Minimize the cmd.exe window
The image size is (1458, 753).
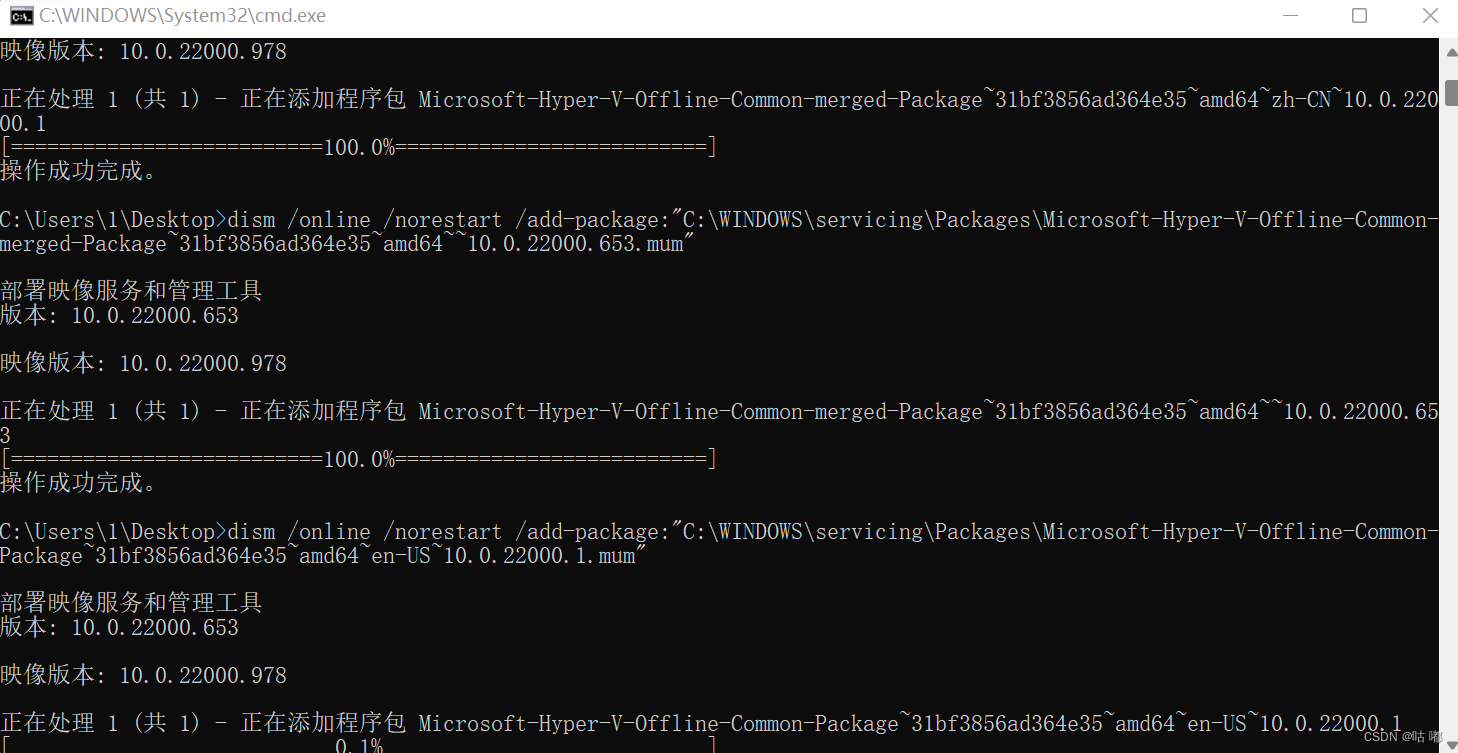coord(1288,16)
